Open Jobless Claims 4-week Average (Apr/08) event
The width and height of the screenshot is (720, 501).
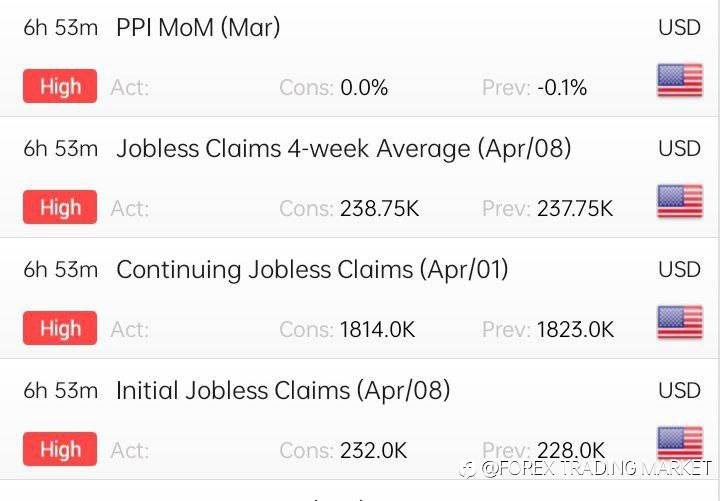(x=343, y=149)
